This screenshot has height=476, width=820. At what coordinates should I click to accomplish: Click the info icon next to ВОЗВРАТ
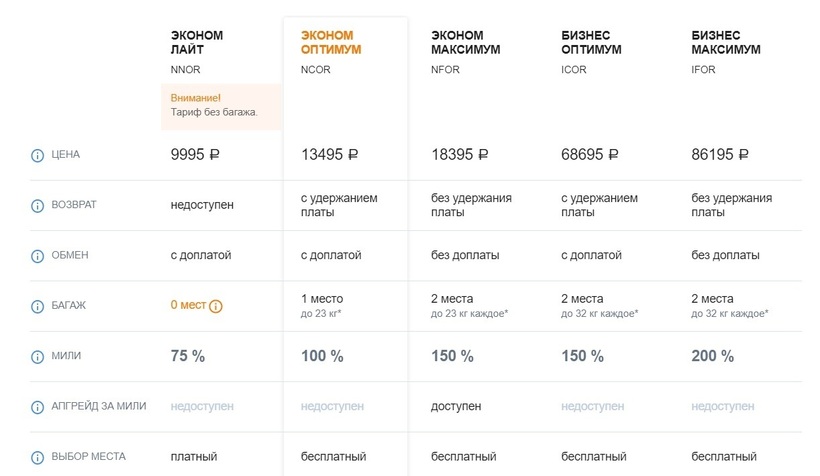(38, 205)
